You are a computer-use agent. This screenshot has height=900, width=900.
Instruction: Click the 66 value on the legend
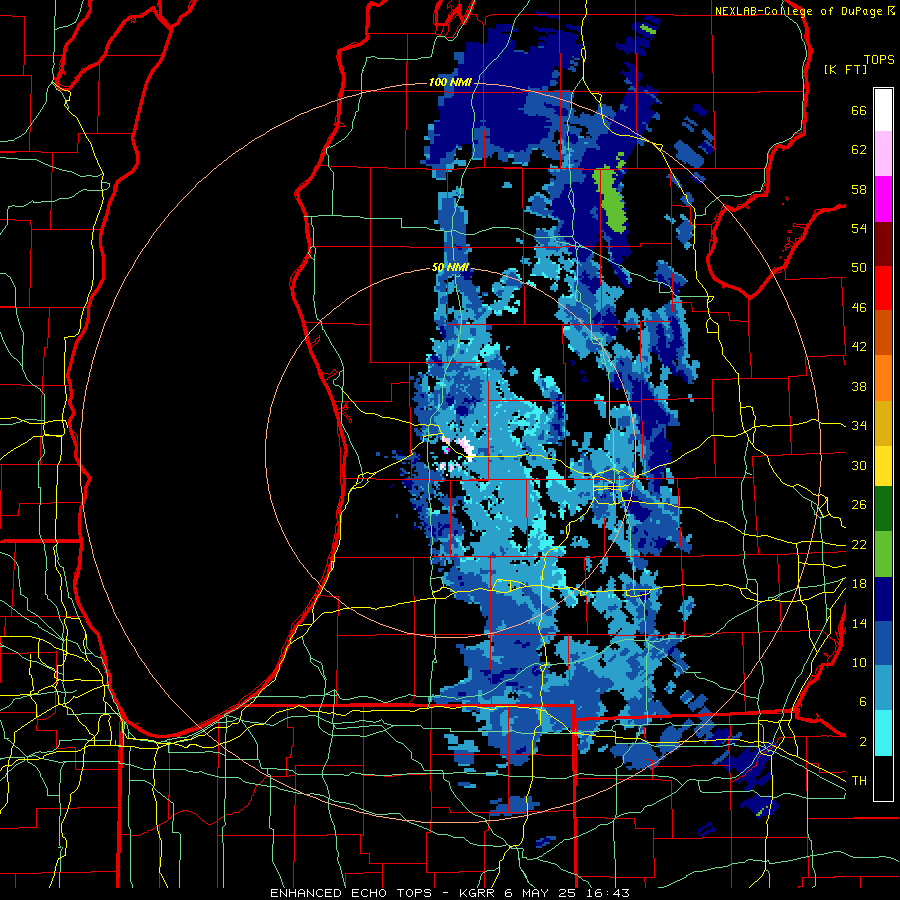[859, 110]
